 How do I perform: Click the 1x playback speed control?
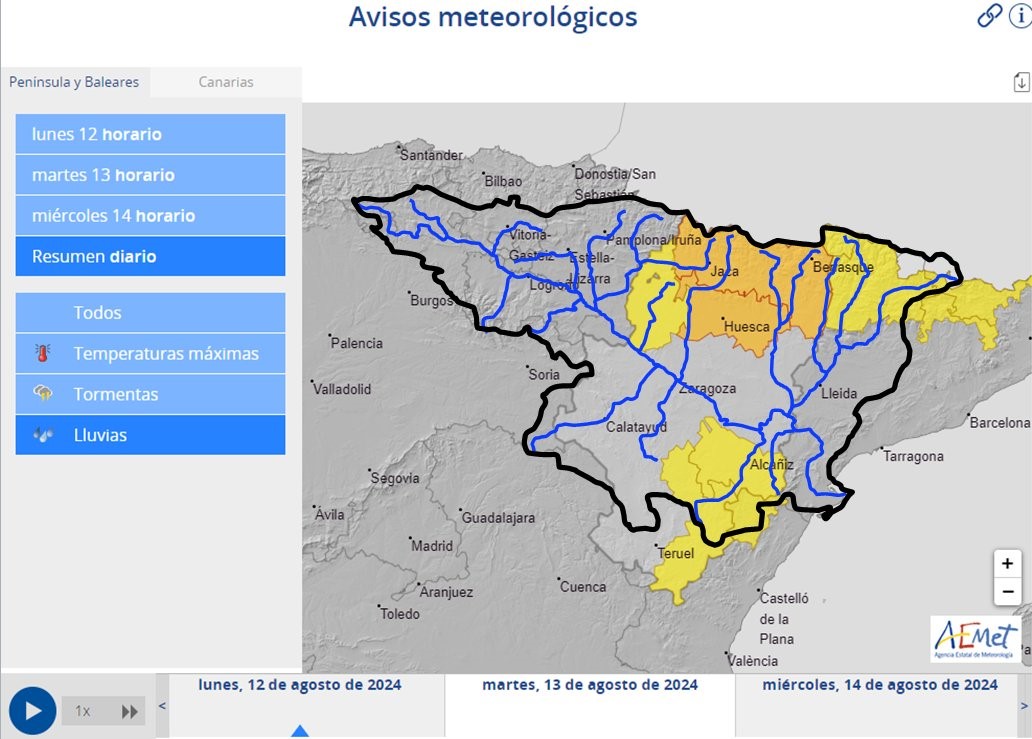pyautogui.click(x=81, y=711)
